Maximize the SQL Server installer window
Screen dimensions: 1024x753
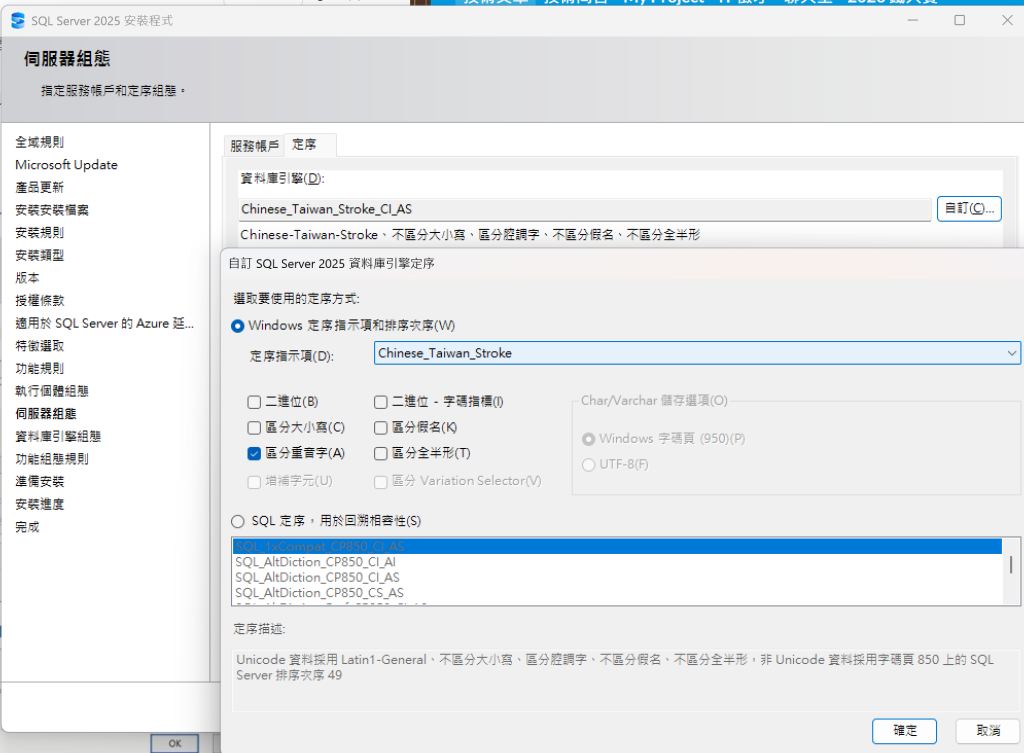(x=959, y=20)
